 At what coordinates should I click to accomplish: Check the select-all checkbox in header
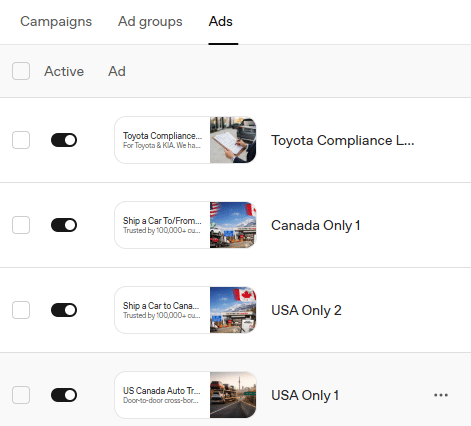[21, 71]
